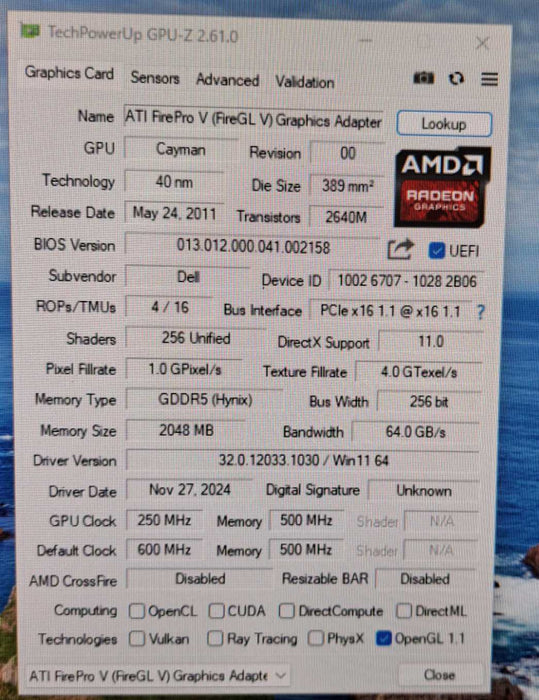Click the Memory Type GDDR5 (Hynix) value
This screenshot has width=539, height=700.
[205, 400]
